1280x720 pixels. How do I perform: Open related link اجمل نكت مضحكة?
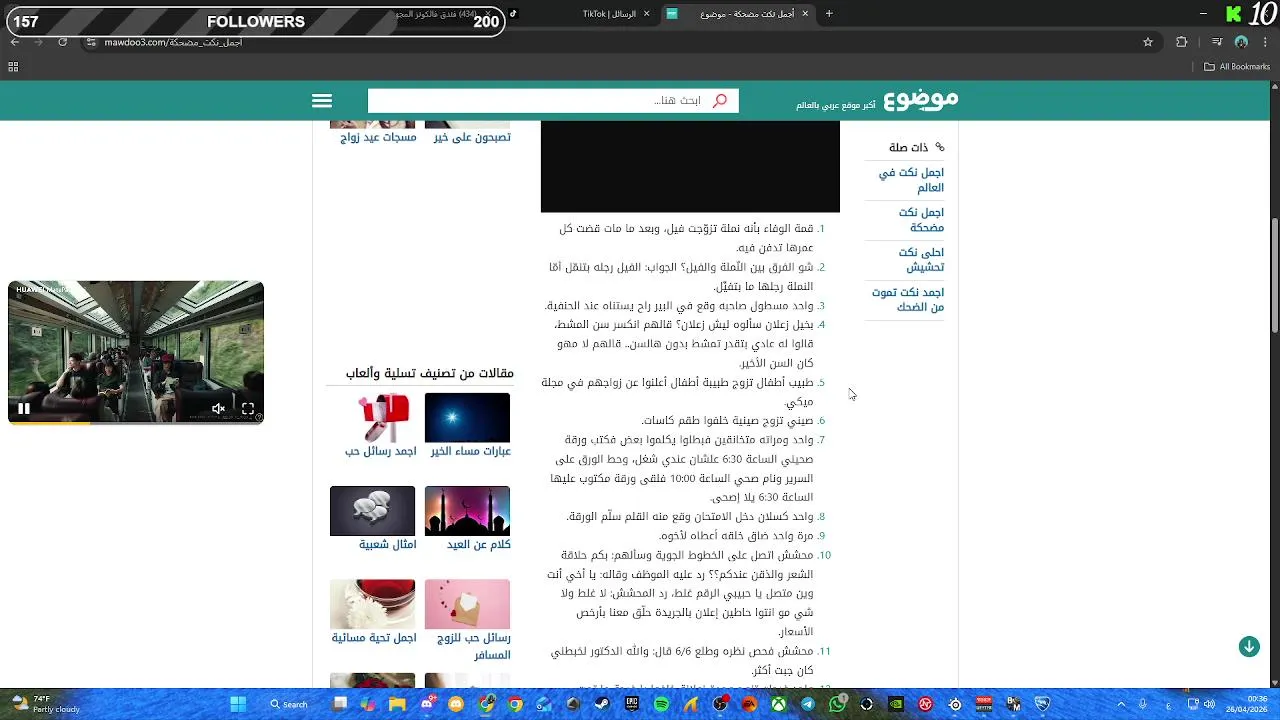tap(921, 220)
